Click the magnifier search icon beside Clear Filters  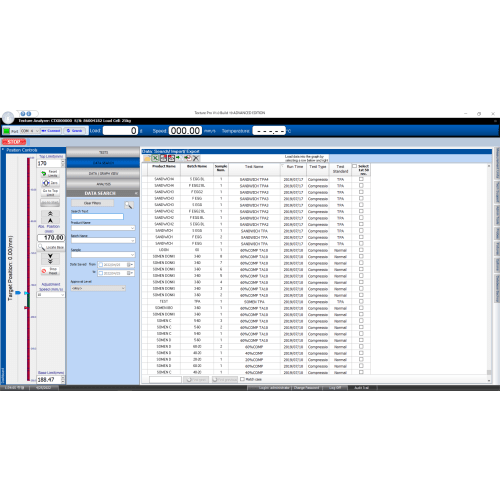[x=129, y=205]
